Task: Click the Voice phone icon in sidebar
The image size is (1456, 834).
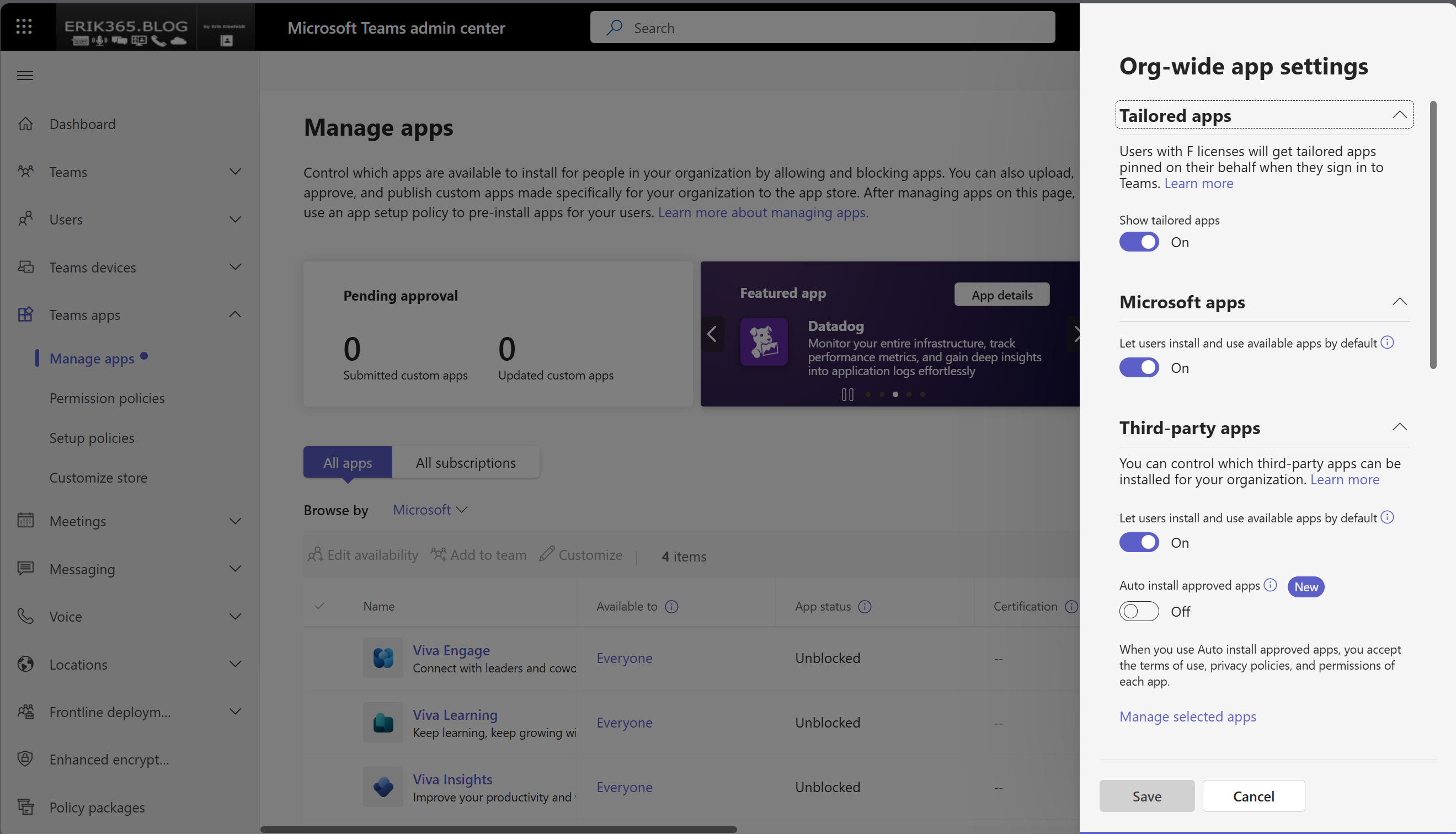Action: [x=25, y=616]
